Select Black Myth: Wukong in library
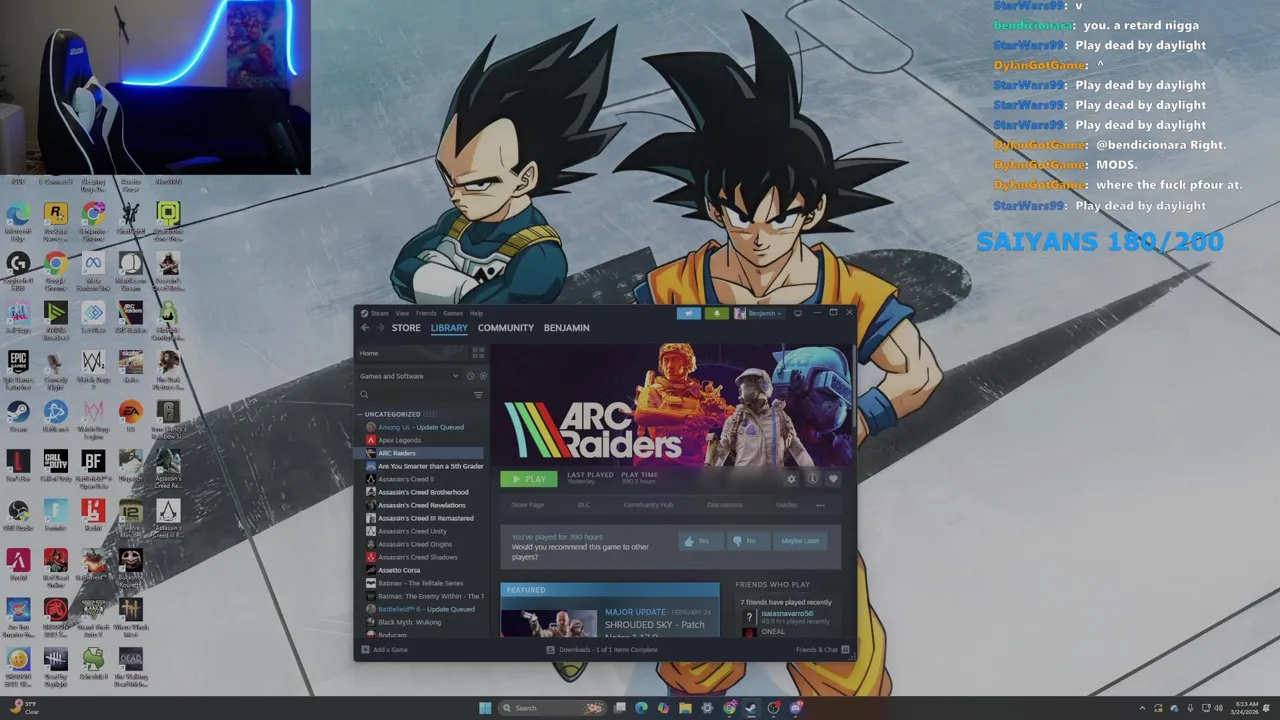1280x720 pixels. pyautogui.click(x=409, y=622)
